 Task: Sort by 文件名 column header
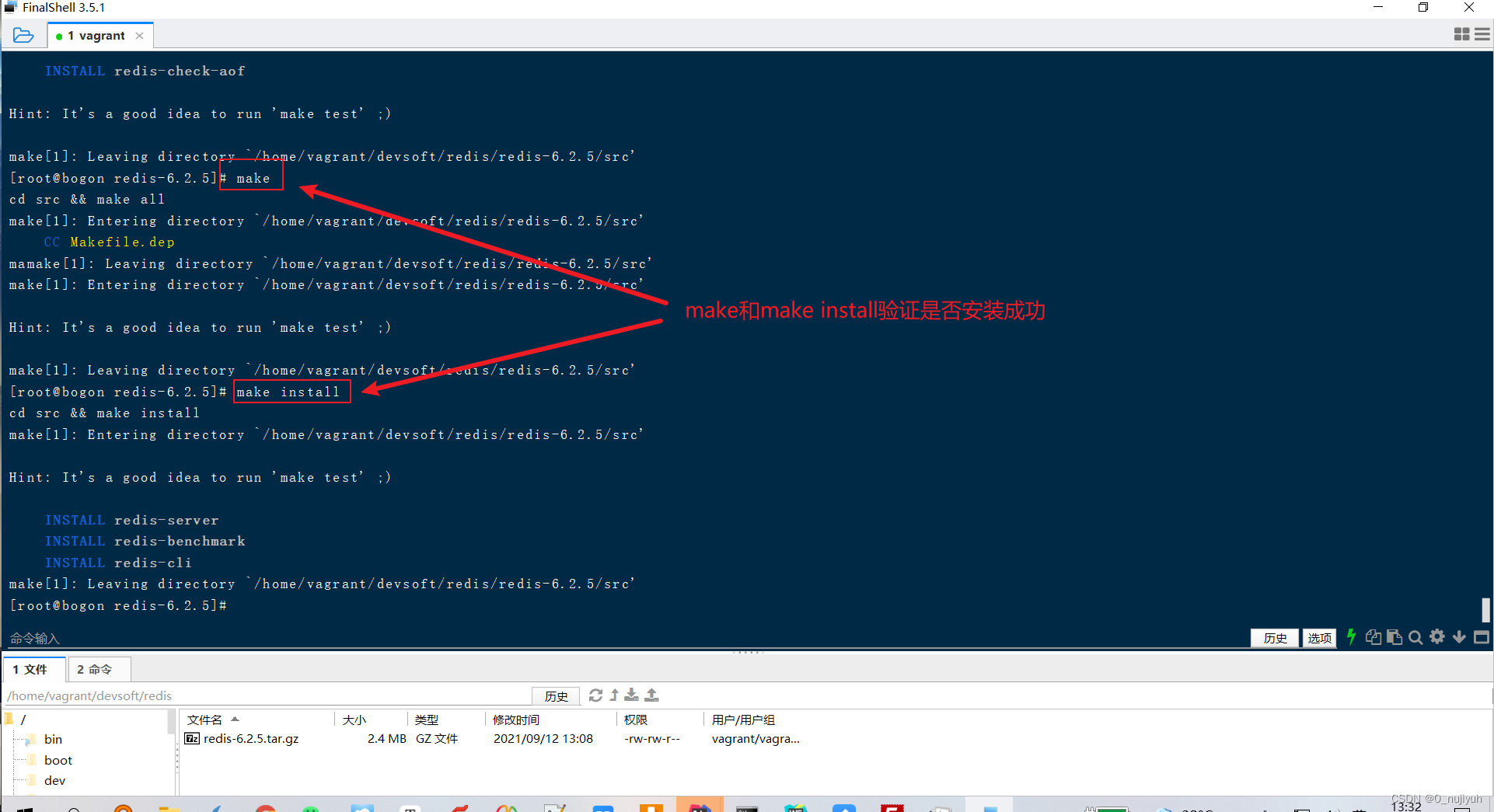click(x=257, y=720)
